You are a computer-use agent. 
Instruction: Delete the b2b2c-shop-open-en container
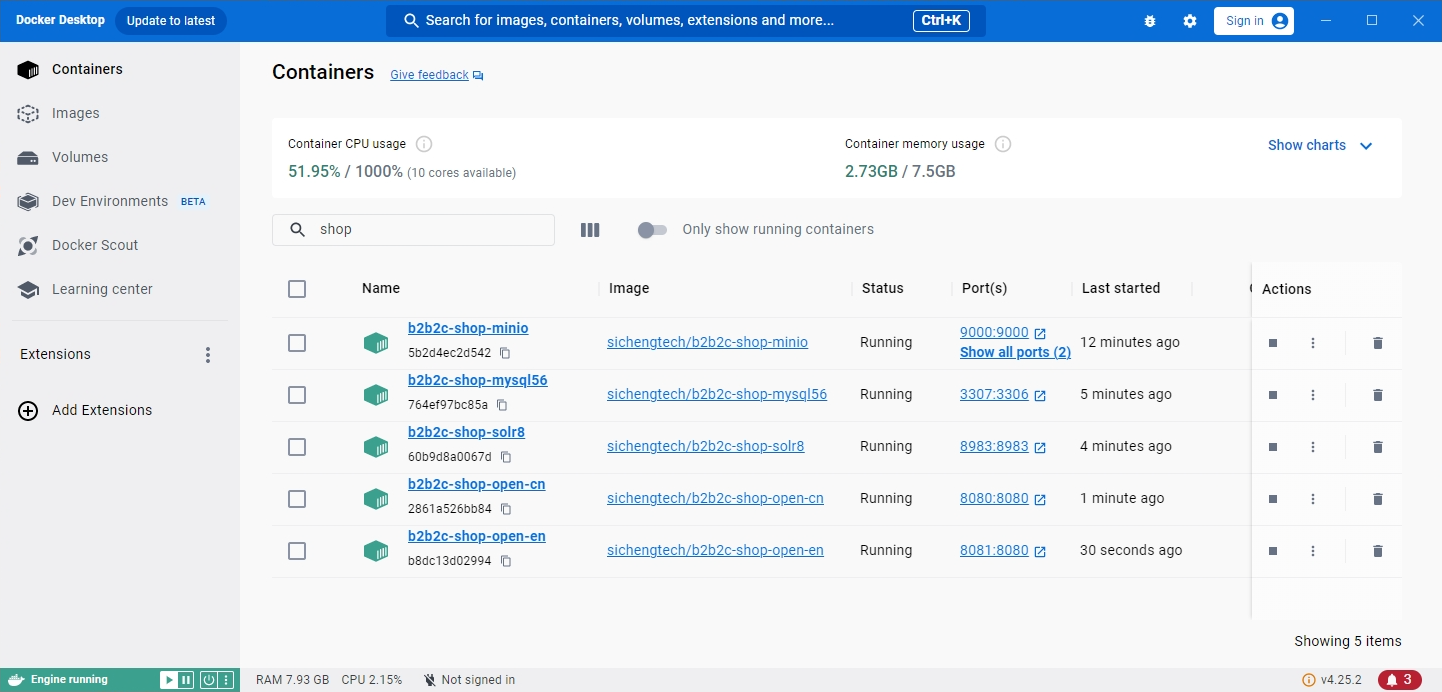coord(1377,551)
